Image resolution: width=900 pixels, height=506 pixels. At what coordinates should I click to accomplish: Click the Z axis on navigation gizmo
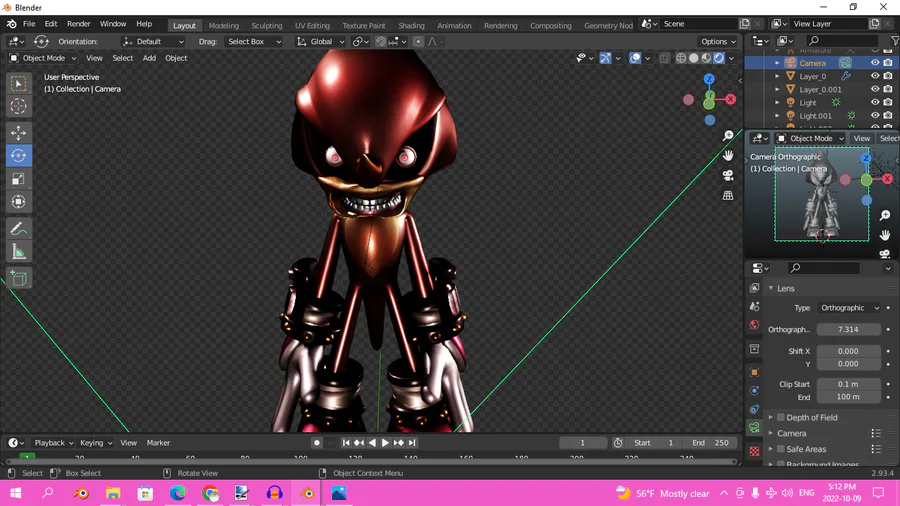(x=709, y=79)
